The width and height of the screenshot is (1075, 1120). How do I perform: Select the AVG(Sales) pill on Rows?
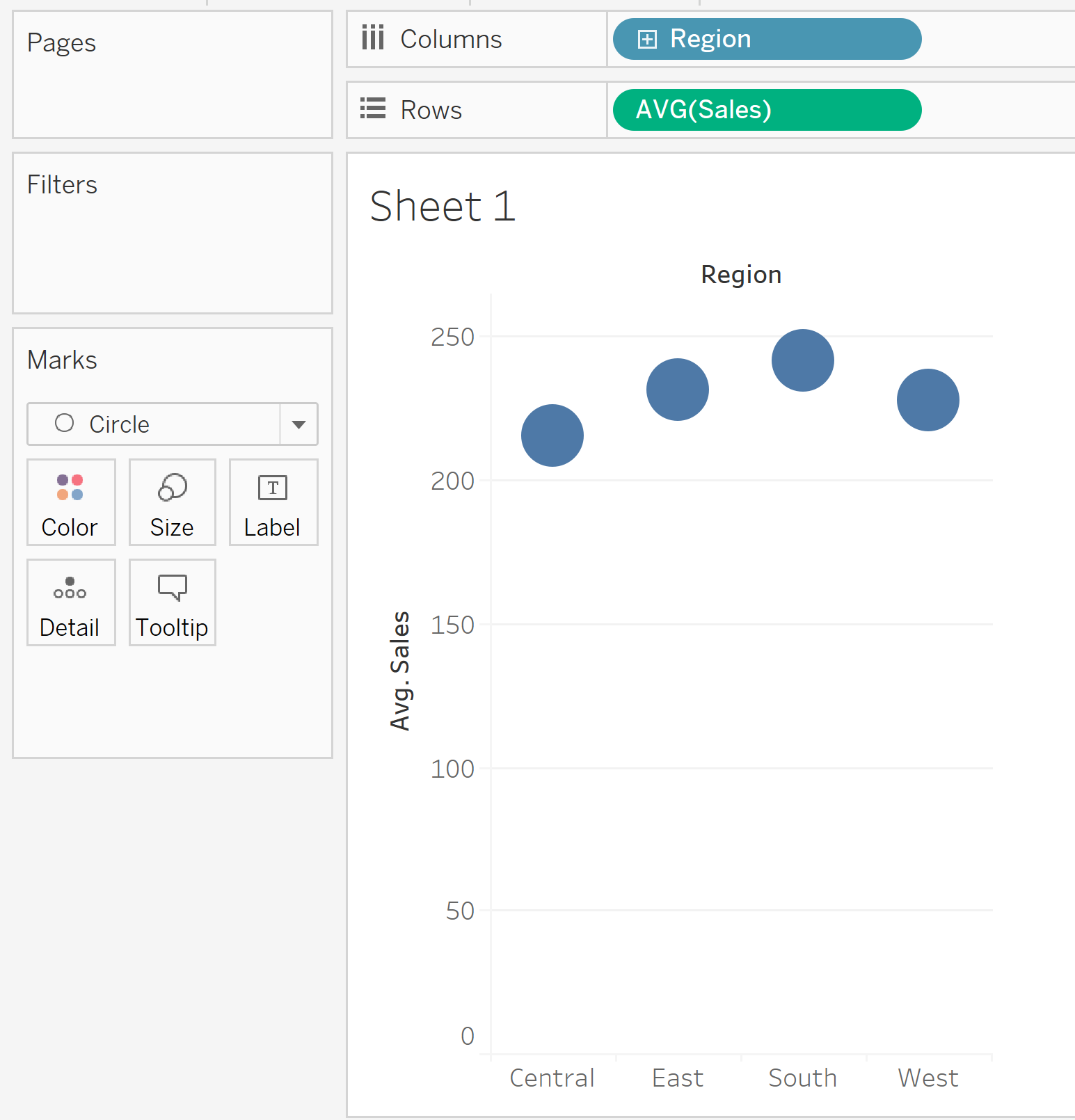tap(767, 110)
